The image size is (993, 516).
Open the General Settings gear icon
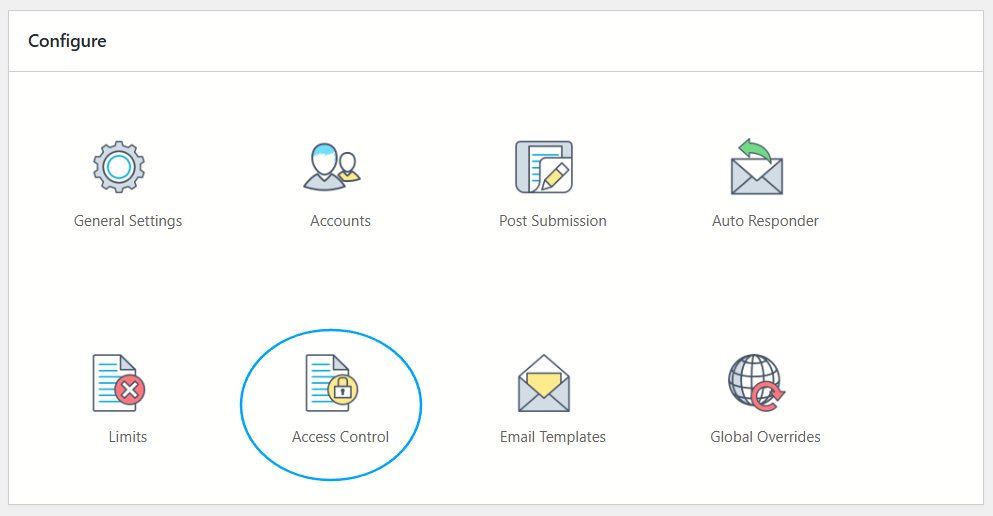(x=119, y=167)
